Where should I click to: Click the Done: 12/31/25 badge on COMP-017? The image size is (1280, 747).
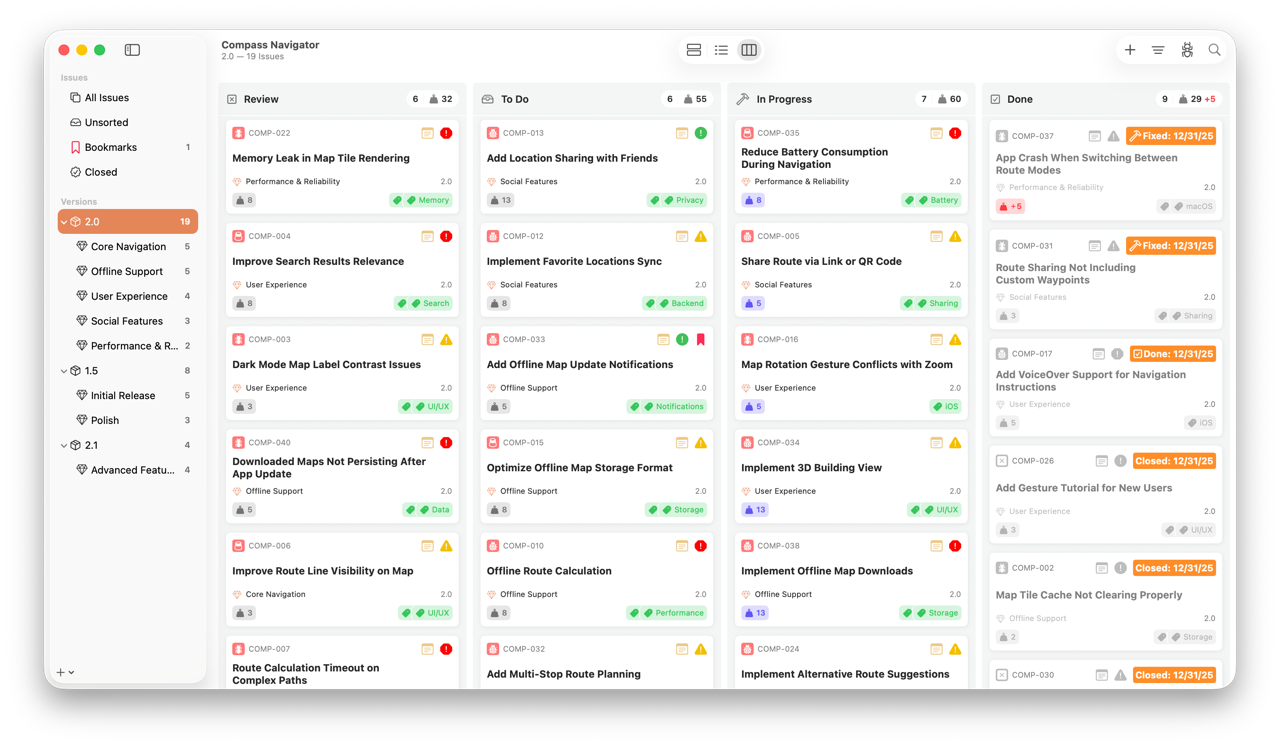1173,354
